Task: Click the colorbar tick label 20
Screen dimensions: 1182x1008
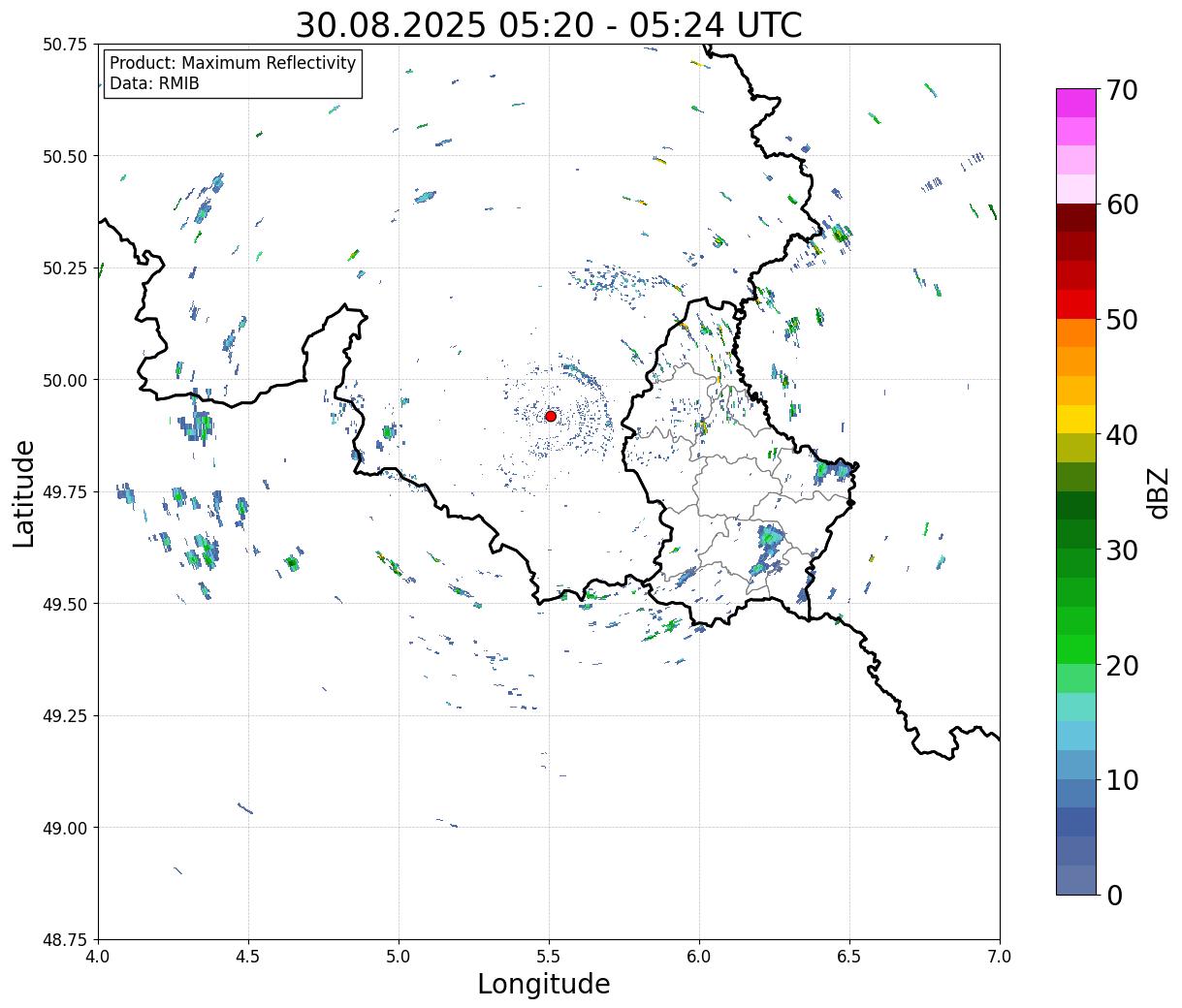Action: pyautogui.click(x=1121, y=665)
